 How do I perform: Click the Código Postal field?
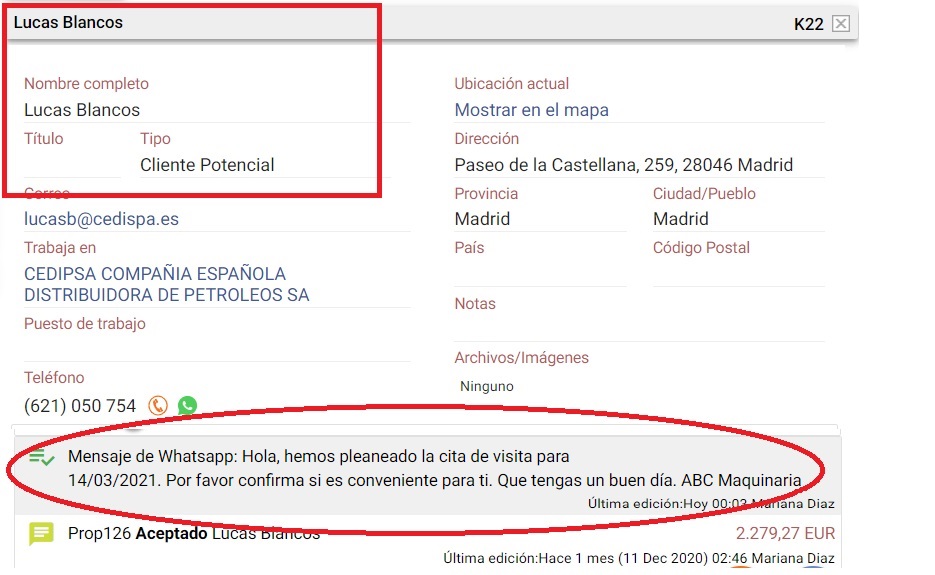[x=737, y=274]
